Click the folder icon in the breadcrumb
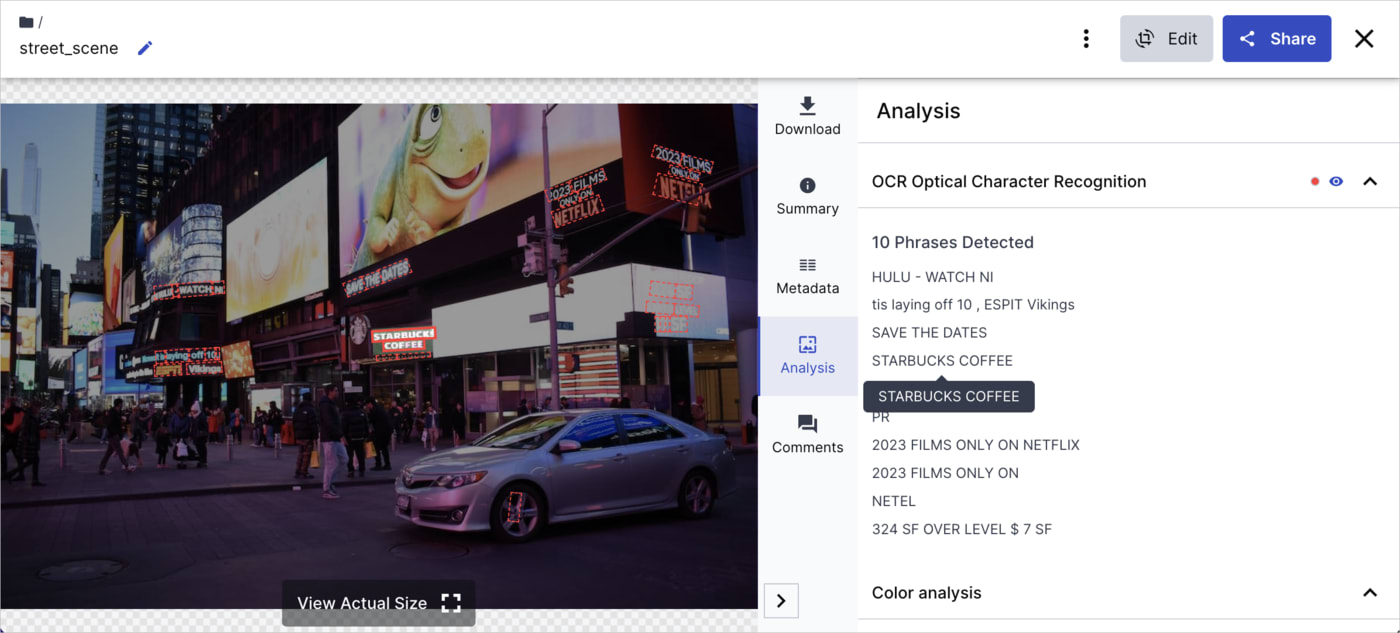 coord(26,22)
